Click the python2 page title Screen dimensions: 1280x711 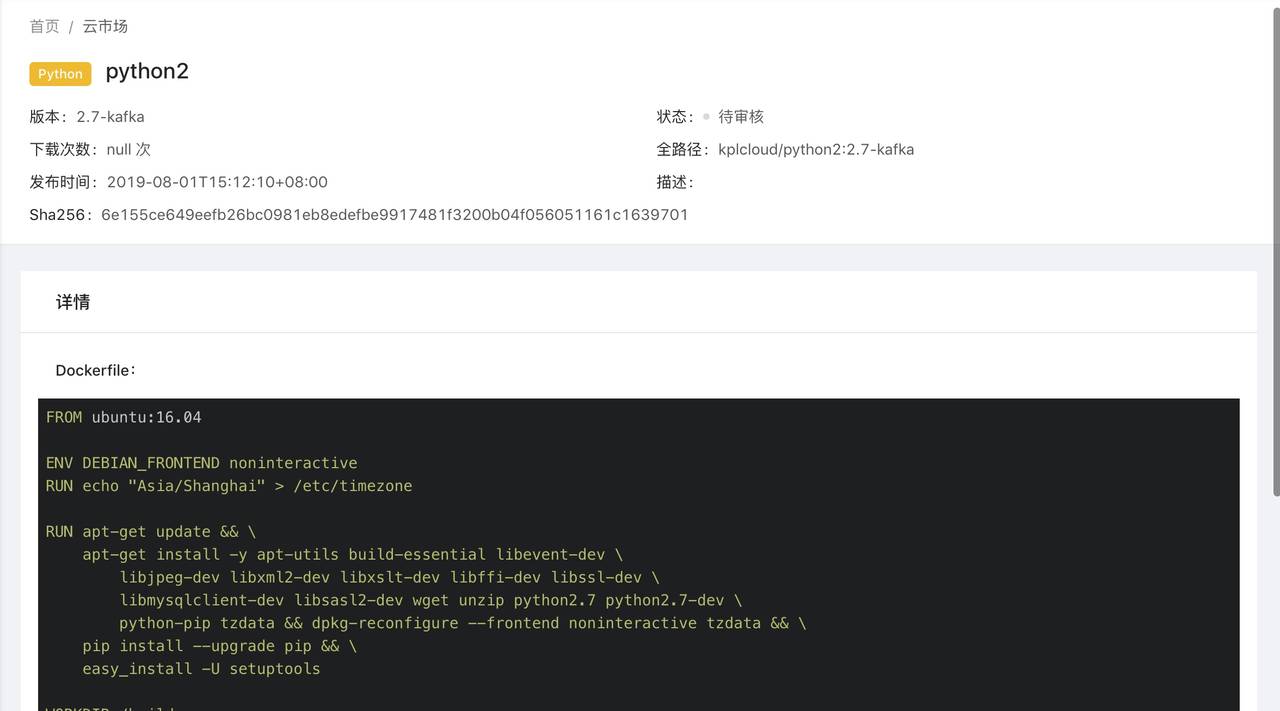coord(147,72)
